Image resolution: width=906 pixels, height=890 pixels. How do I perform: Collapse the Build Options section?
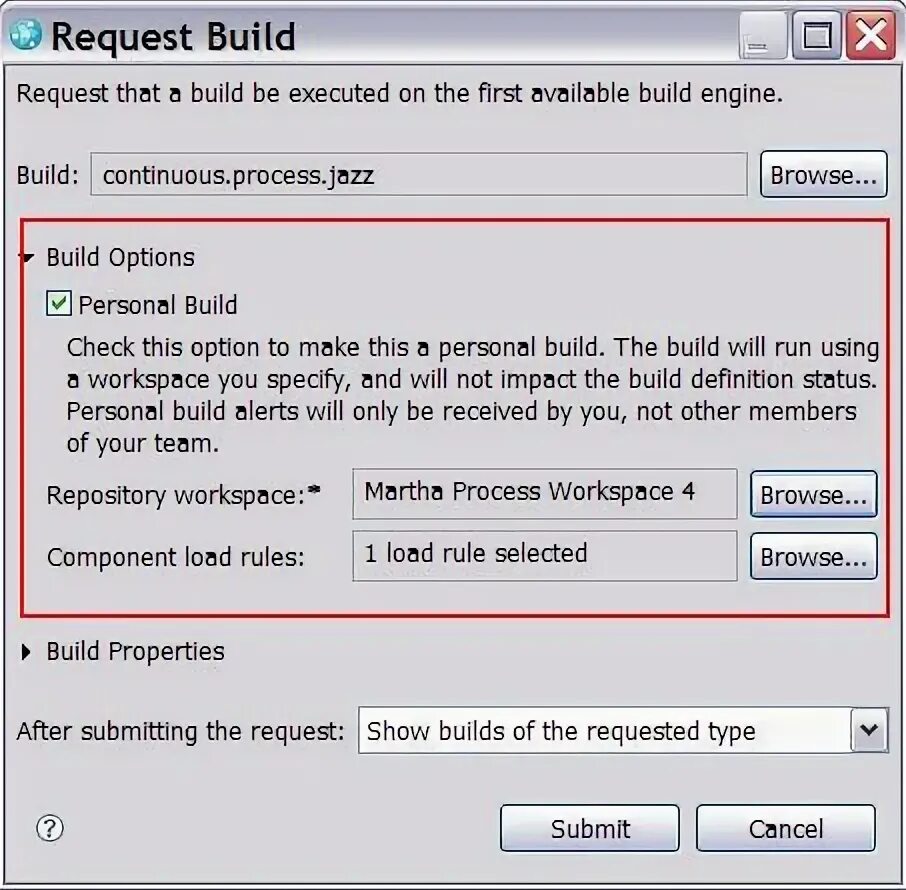27,257
